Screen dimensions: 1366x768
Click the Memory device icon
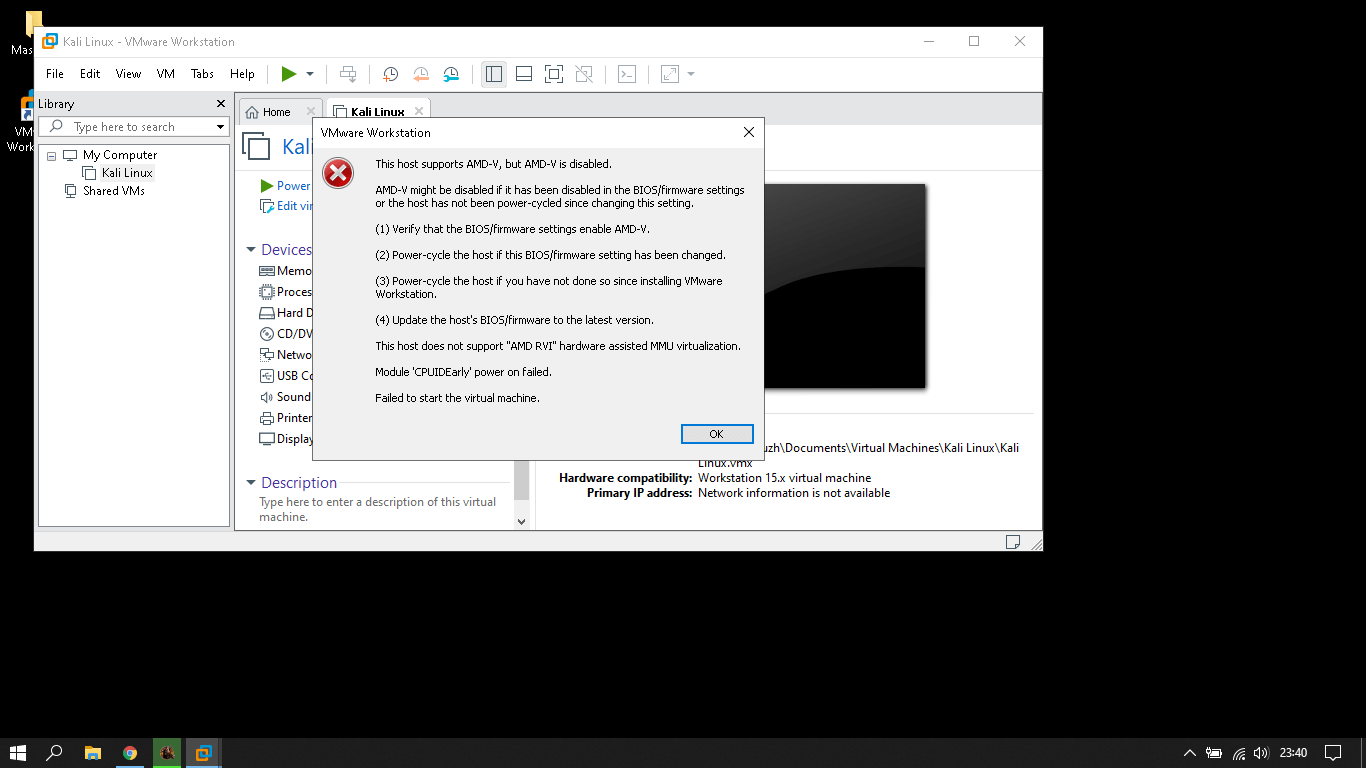(x=267, y=271)
